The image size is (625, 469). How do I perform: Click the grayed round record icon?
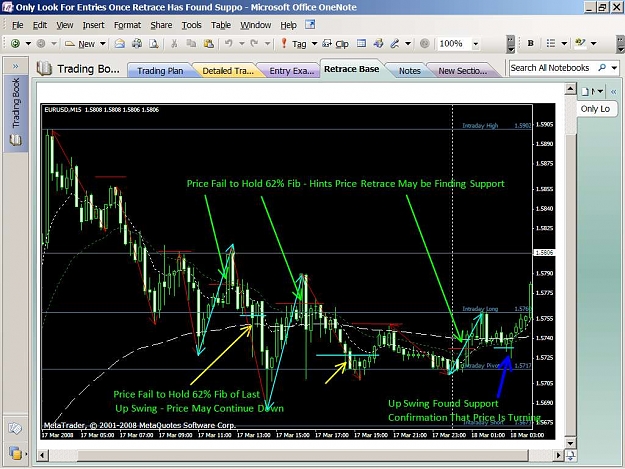(425, 43)
